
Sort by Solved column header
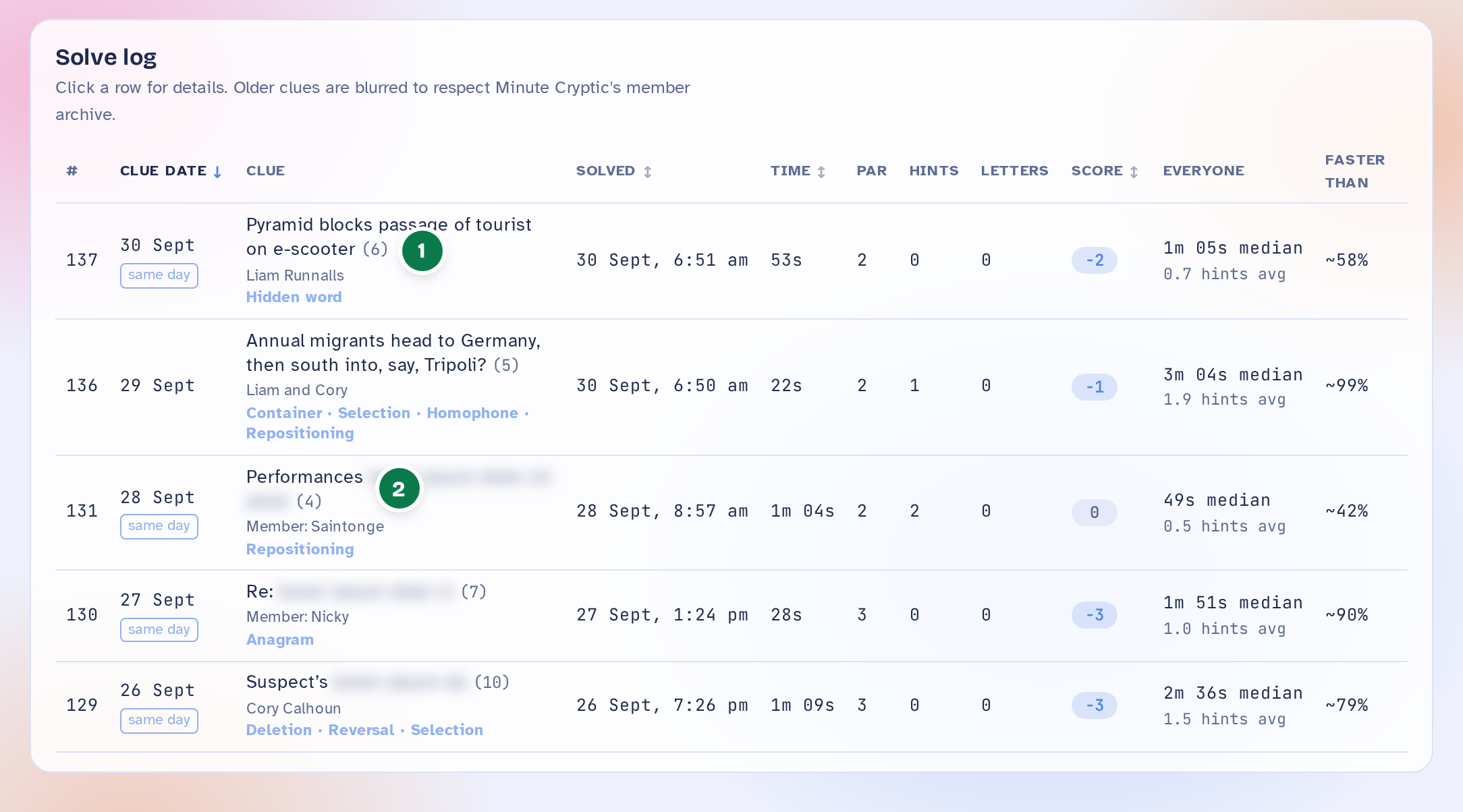613,171
